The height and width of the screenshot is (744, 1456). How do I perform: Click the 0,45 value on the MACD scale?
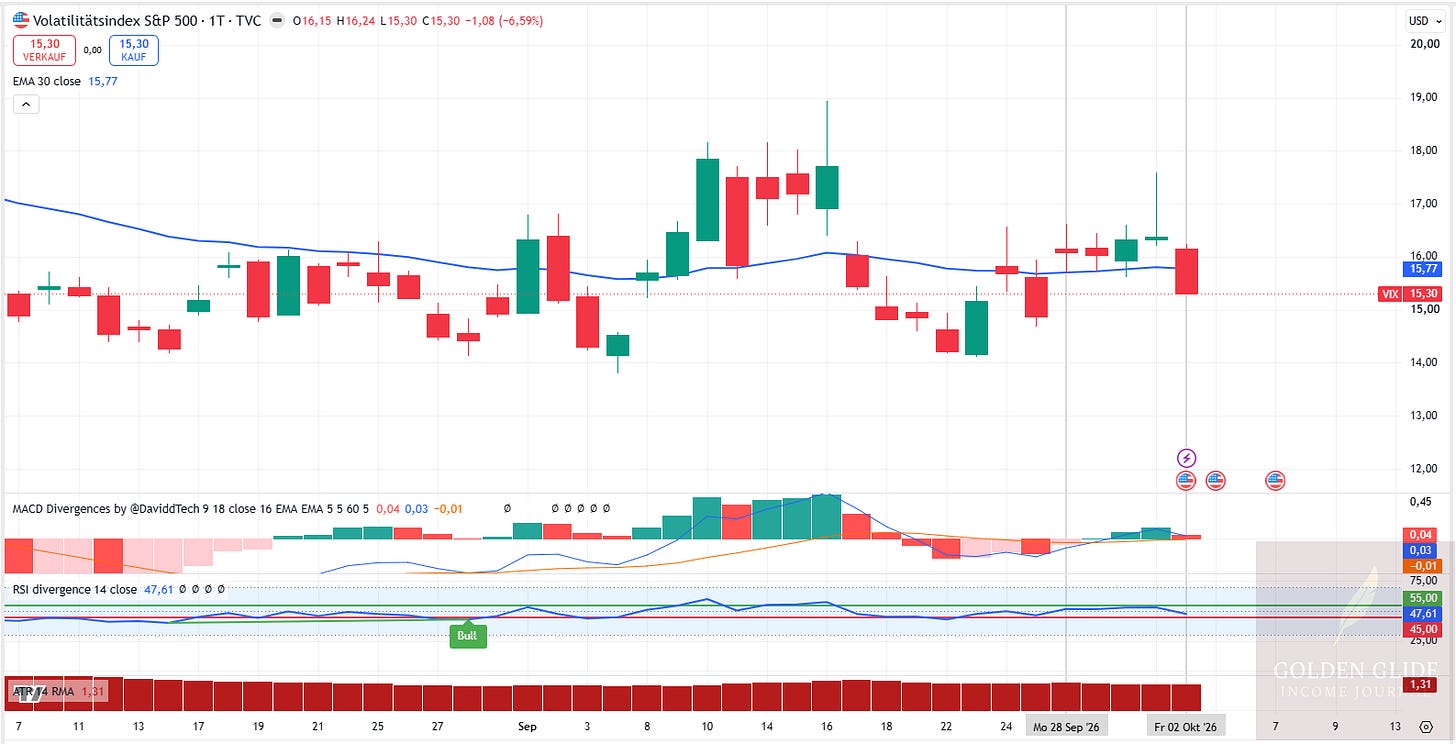pos(1423,501)
